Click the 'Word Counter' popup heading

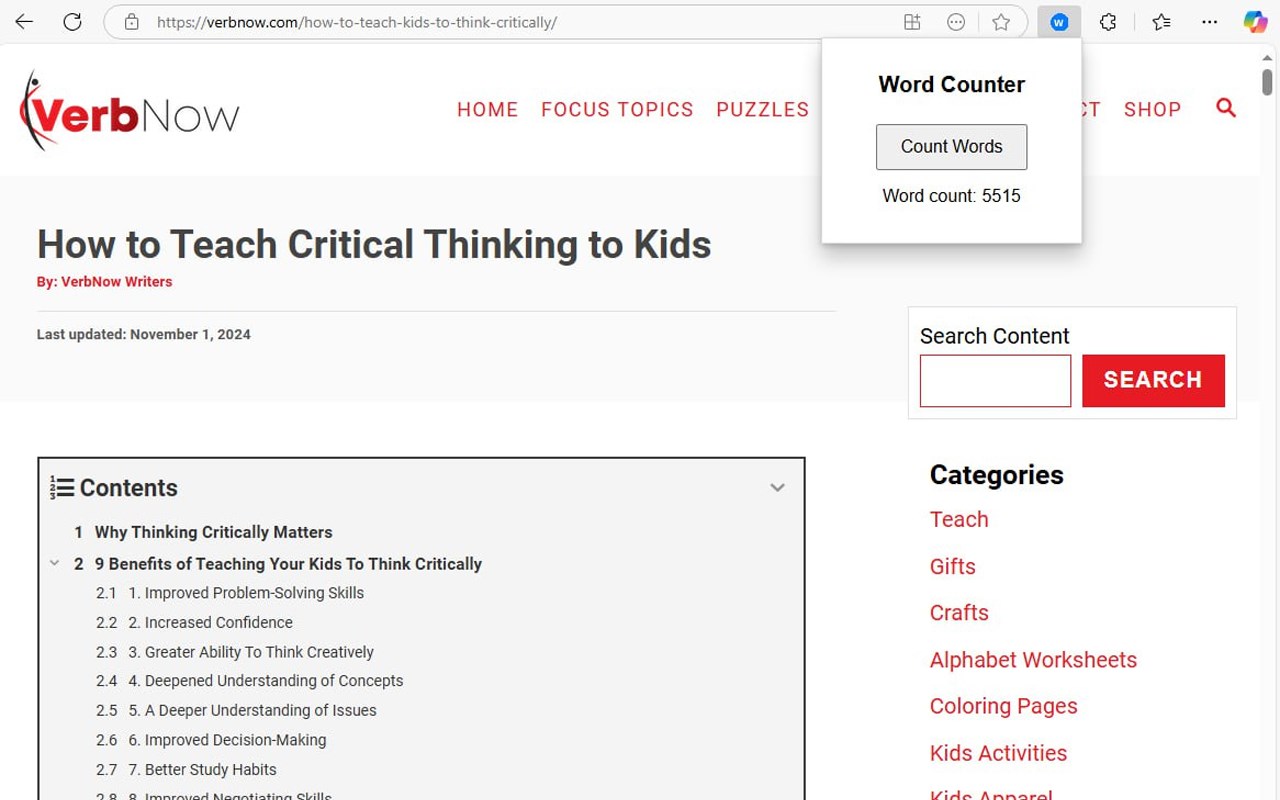[952, 85]
